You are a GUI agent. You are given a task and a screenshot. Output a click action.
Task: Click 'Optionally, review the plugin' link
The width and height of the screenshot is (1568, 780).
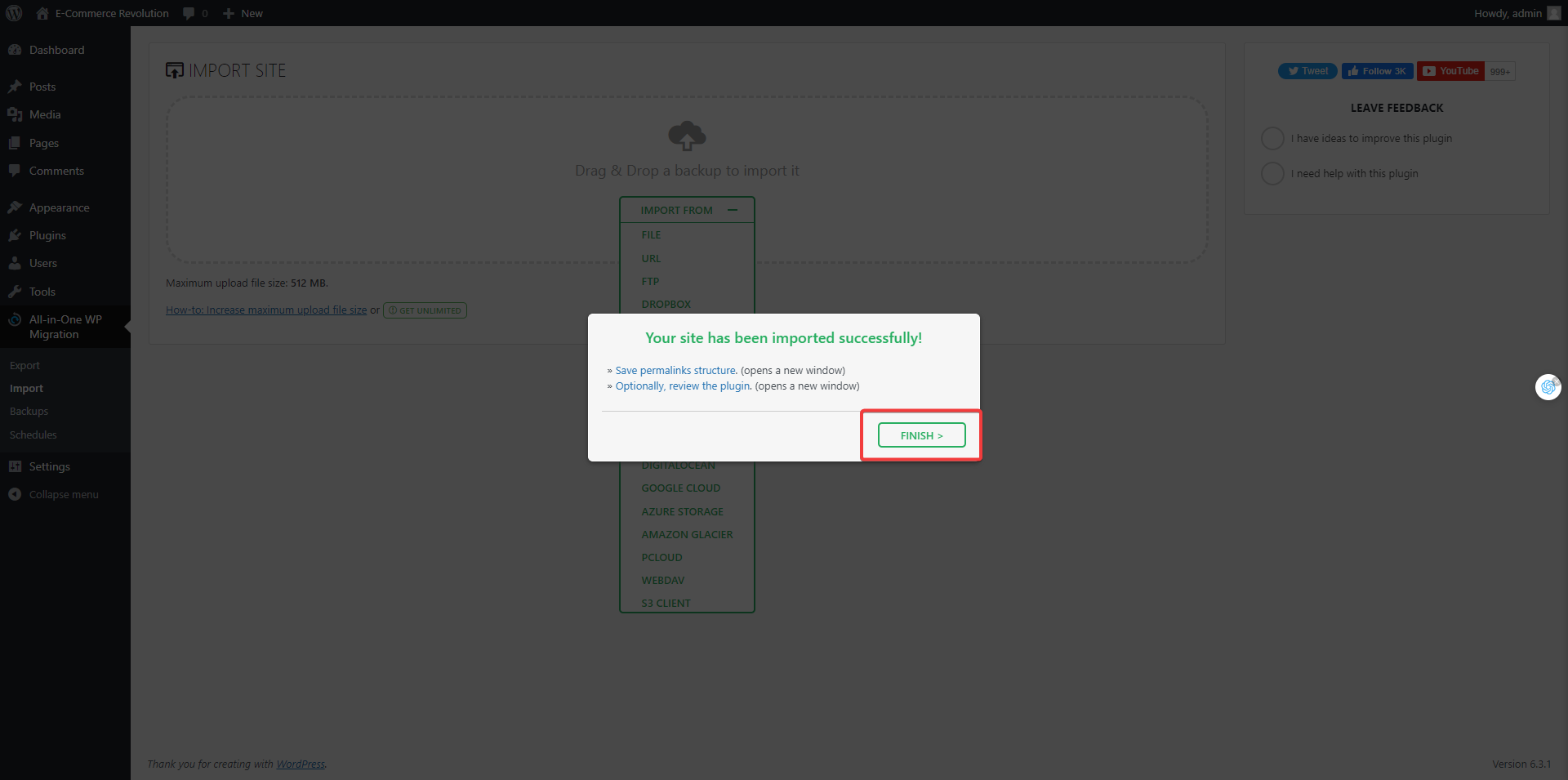tap(683, 386)
